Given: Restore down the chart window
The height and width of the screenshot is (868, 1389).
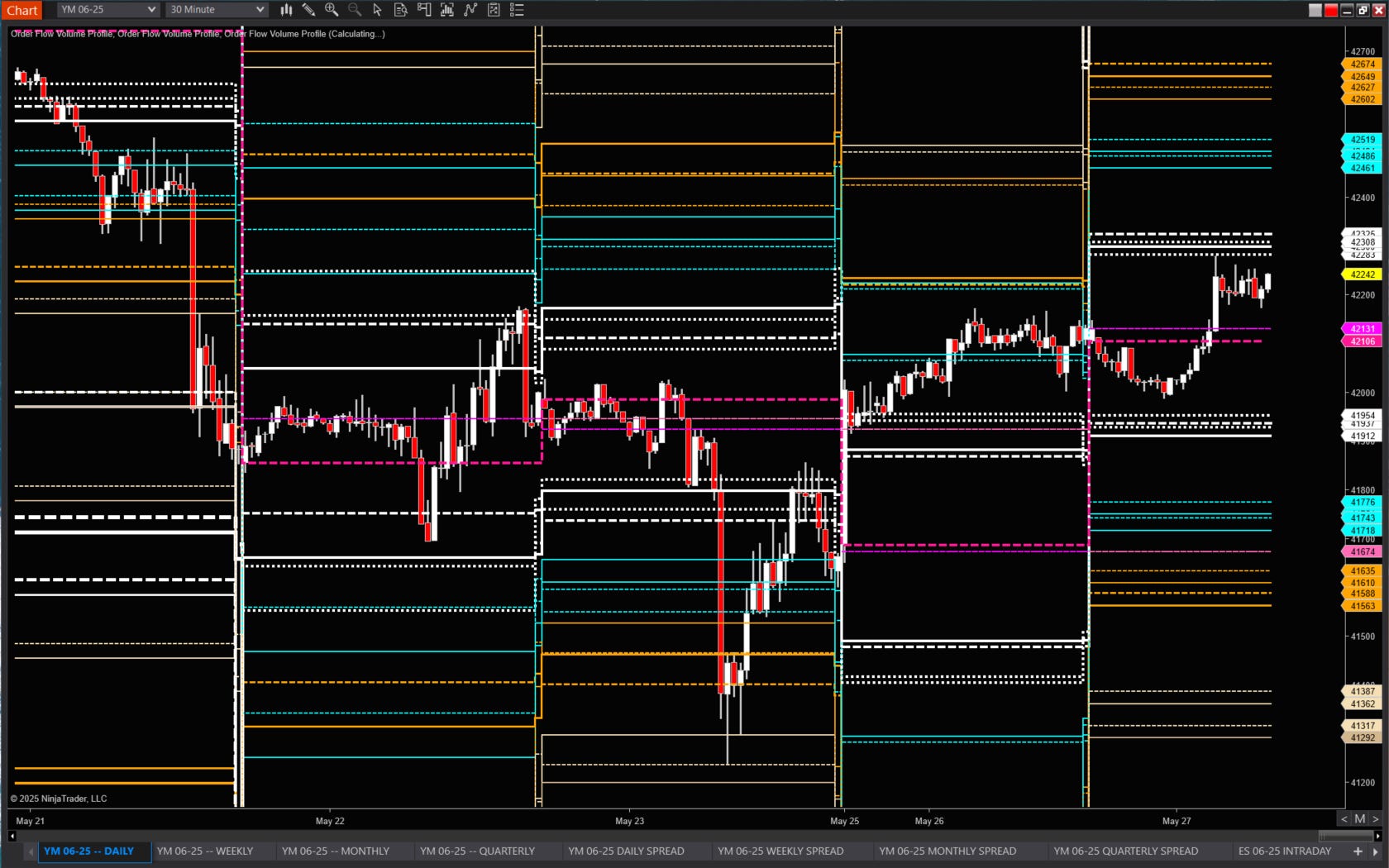Looking at the screenshot, I should tap(1363, 10).
